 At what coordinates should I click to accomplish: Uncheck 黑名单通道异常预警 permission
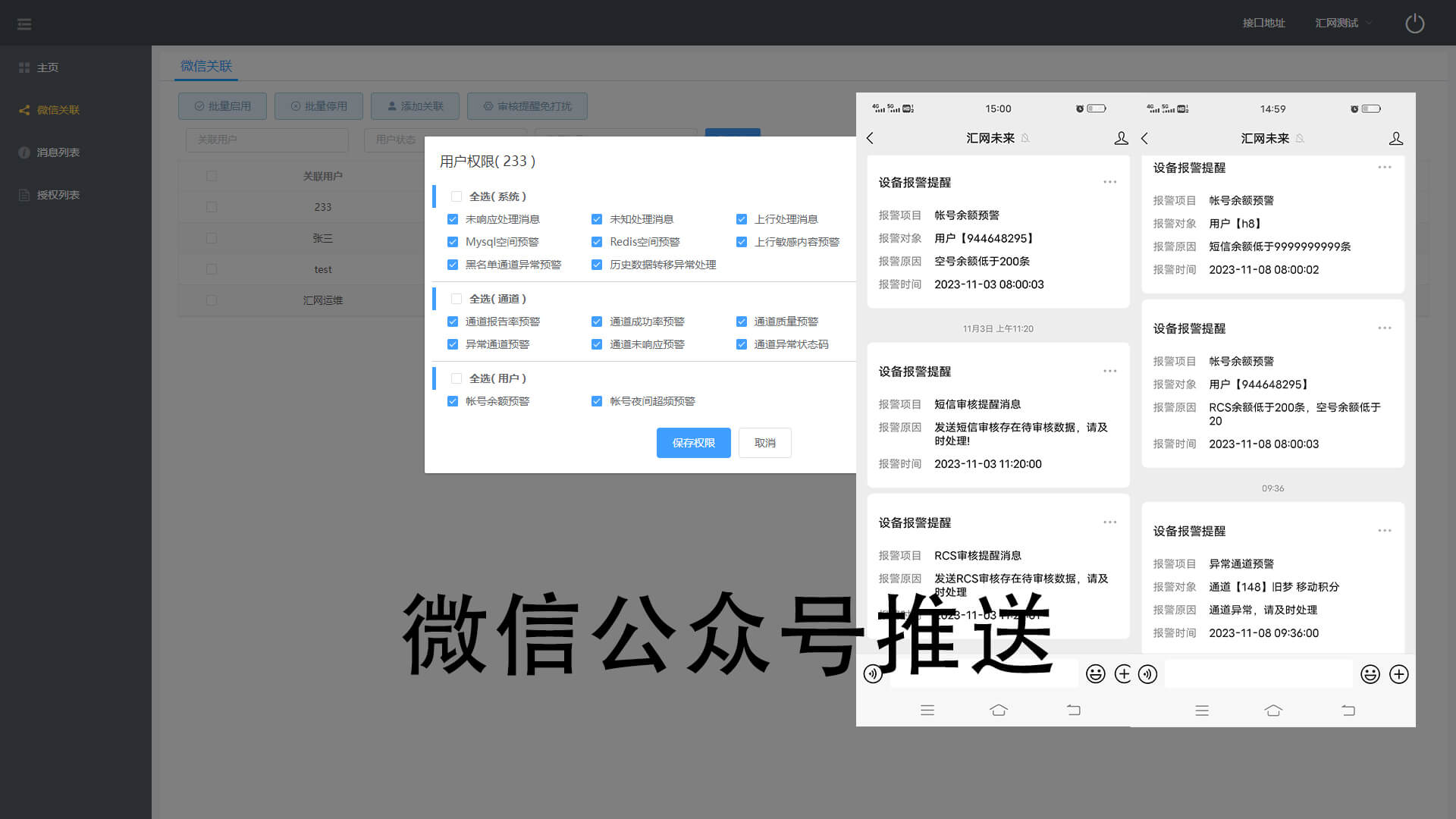(x=453, y=265)
